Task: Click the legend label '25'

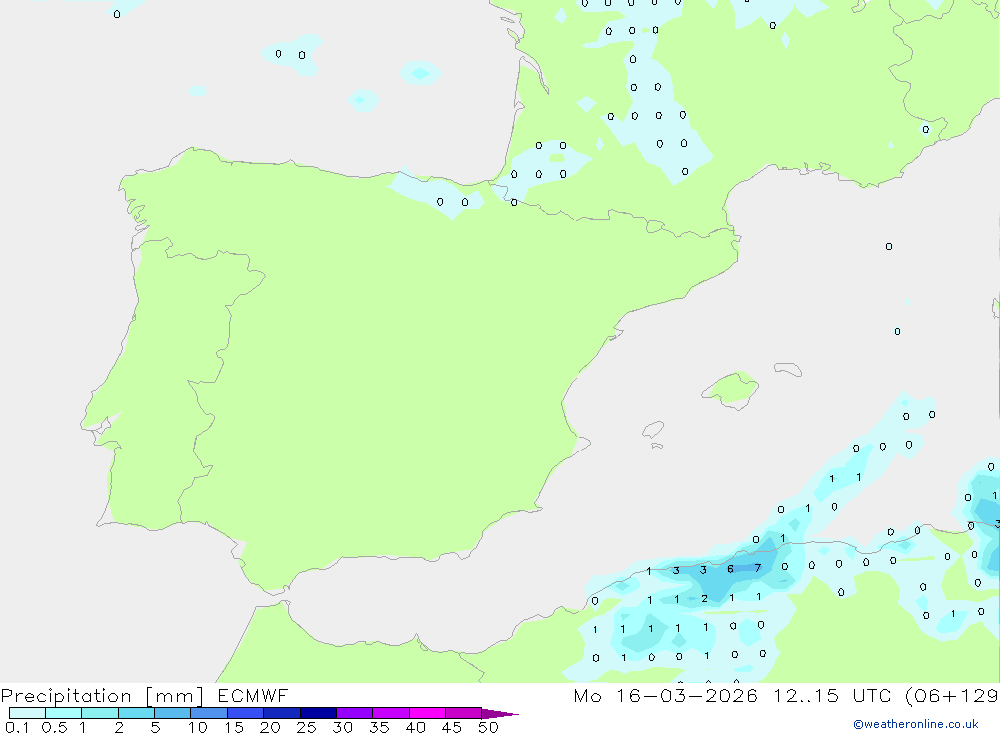Action: coord(307,727)
